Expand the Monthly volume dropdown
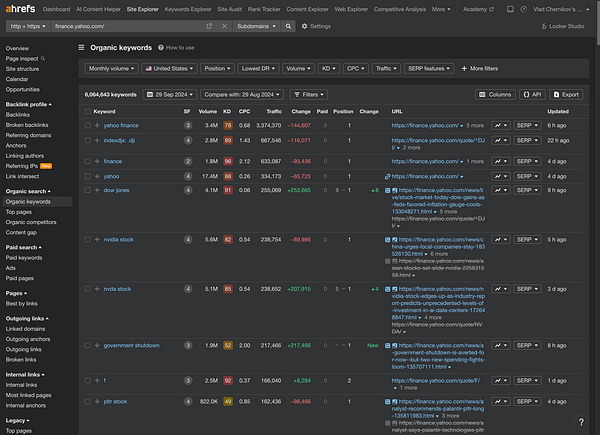600x435 pixels. (111, 69)
